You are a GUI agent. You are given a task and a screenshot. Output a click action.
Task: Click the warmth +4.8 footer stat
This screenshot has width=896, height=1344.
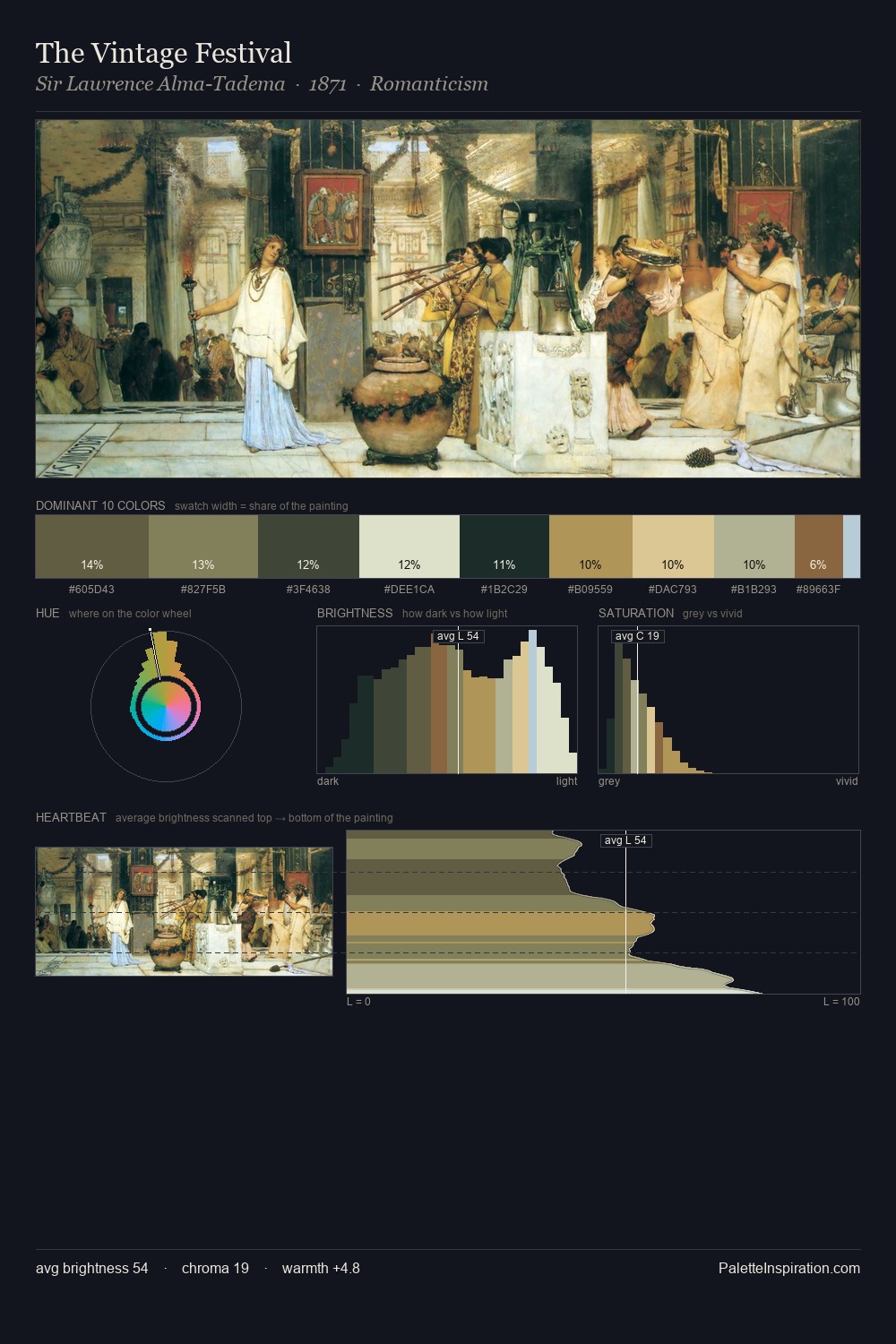point(321,1268)
